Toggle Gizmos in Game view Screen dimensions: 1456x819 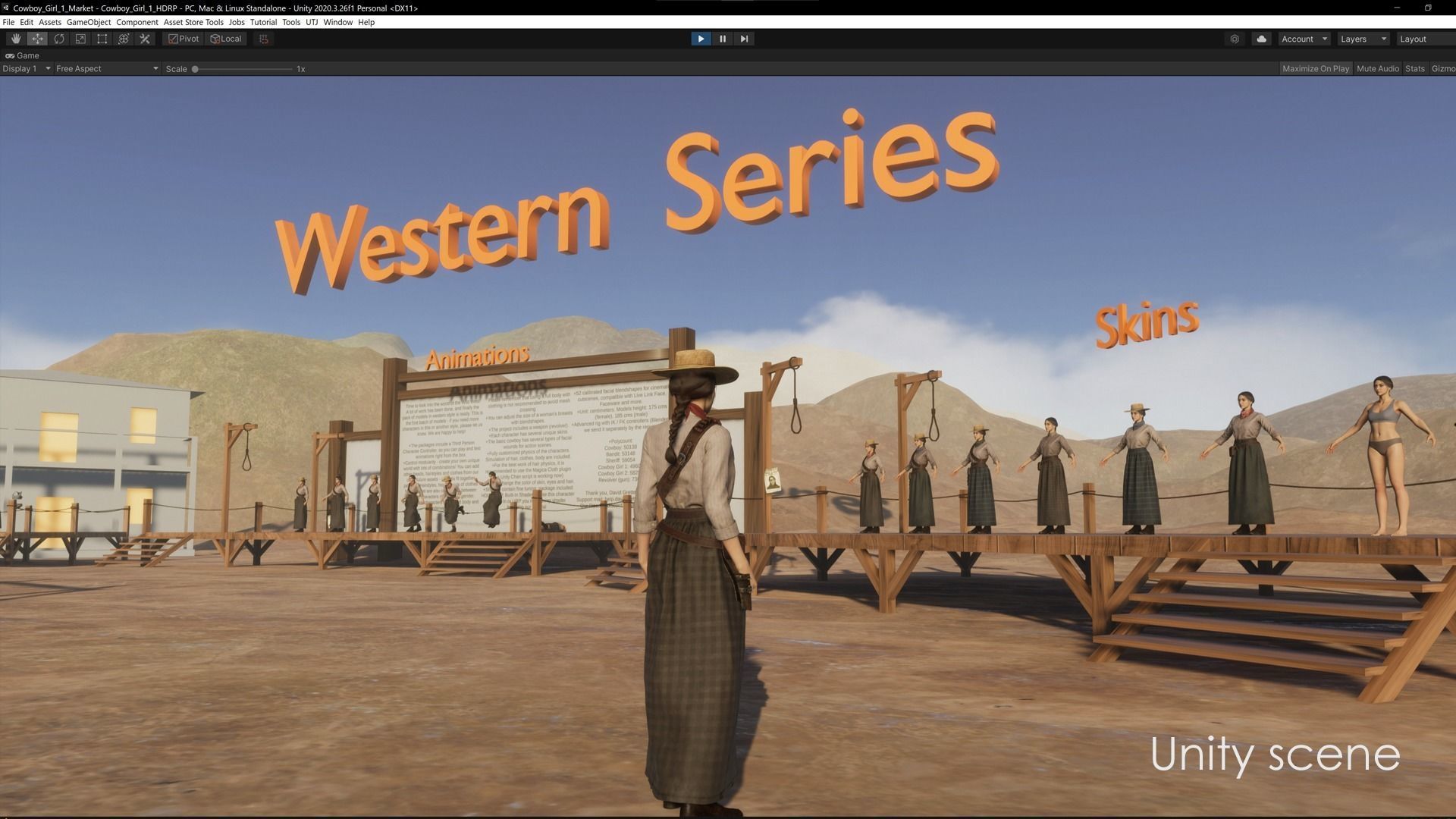pos(1442,68)
